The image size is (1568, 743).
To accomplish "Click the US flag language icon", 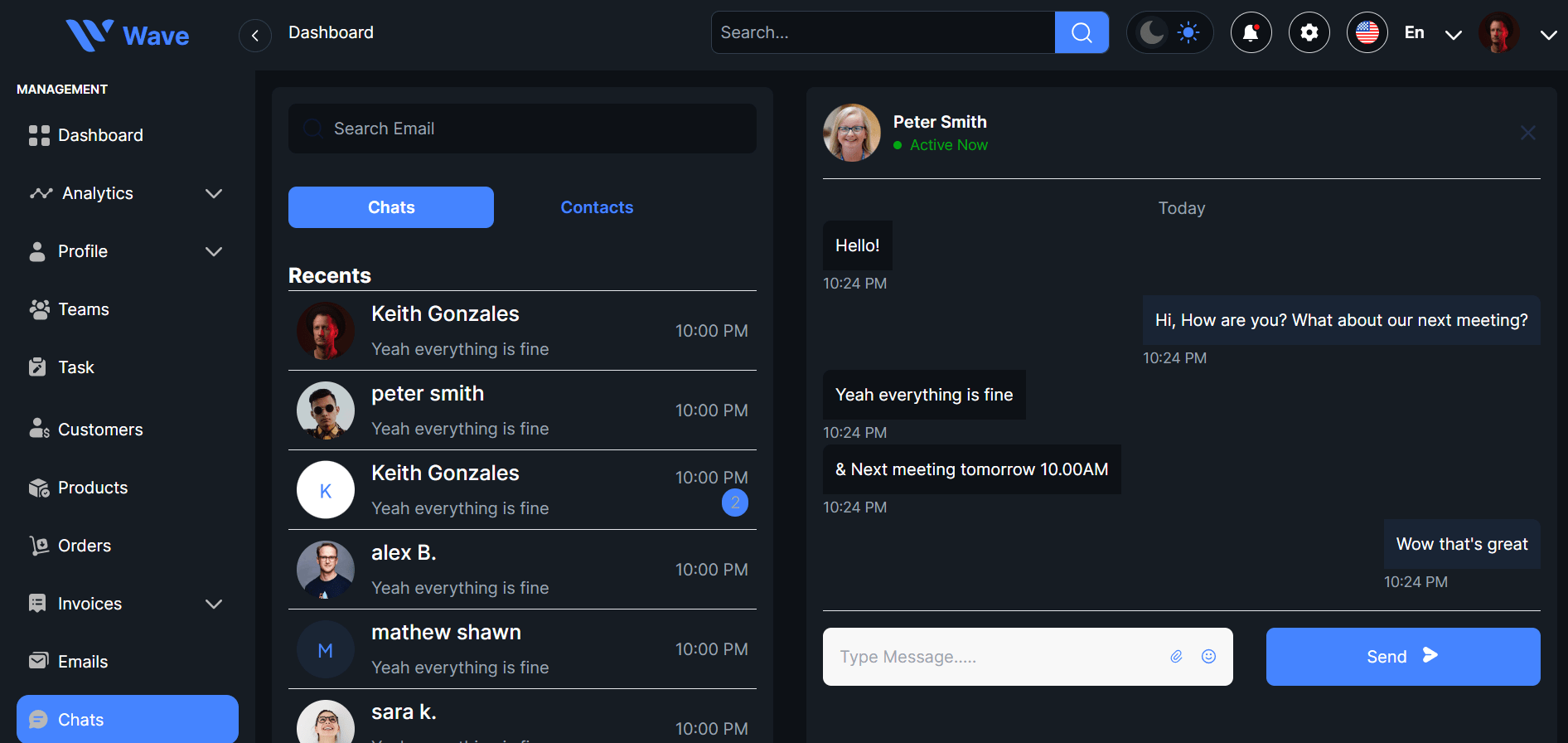I will pyautogui.click(x=1367, y=32).
